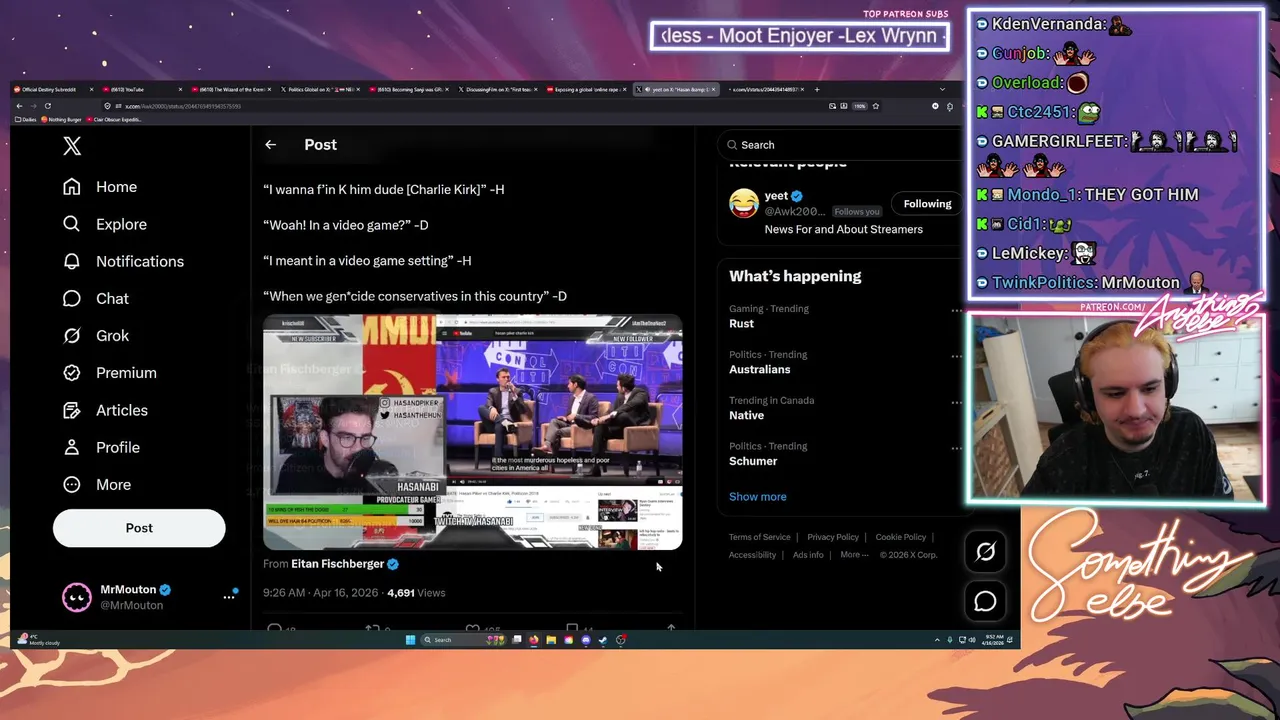Click the browser reload button
This screenshot has height=720, width=1280.
point(47,106)
